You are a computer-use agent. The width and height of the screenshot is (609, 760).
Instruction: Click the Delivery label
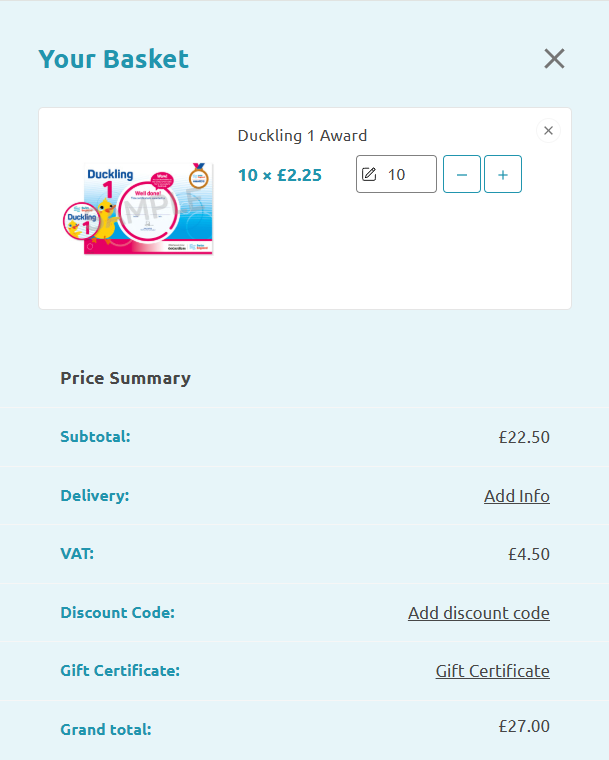point(95,496)
